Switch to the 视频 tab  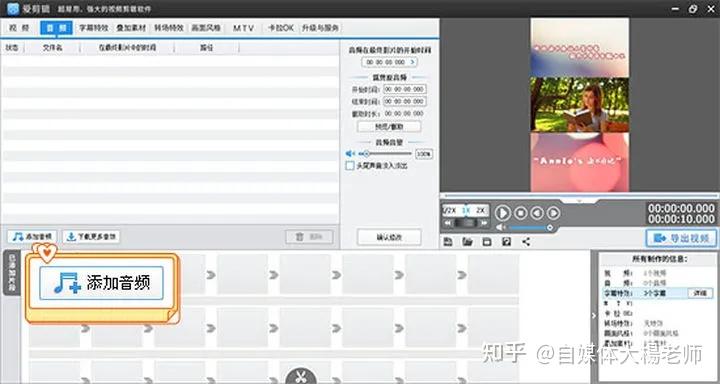click(19, 28)
